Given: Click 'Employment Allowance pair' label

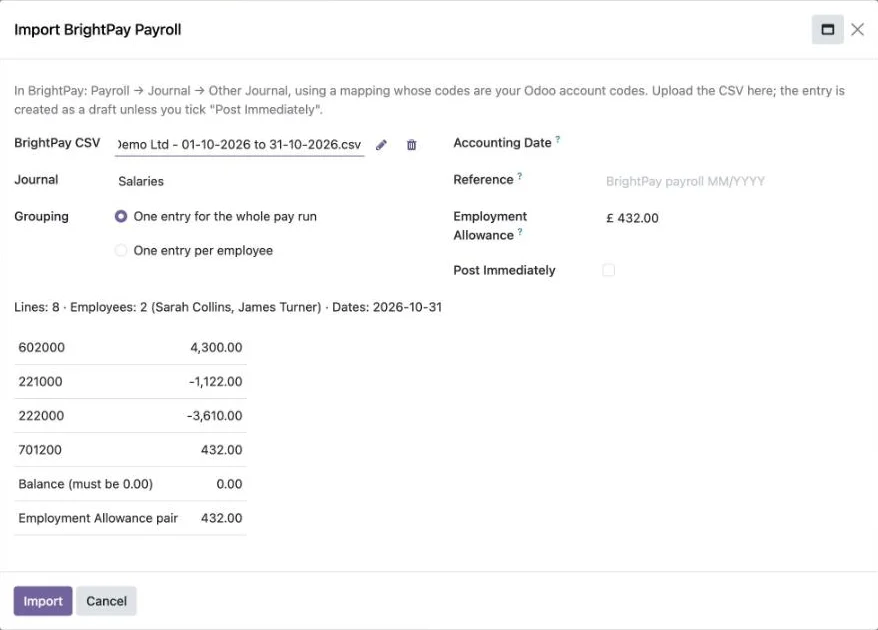Looking at the screenshot, I should 98,518.
